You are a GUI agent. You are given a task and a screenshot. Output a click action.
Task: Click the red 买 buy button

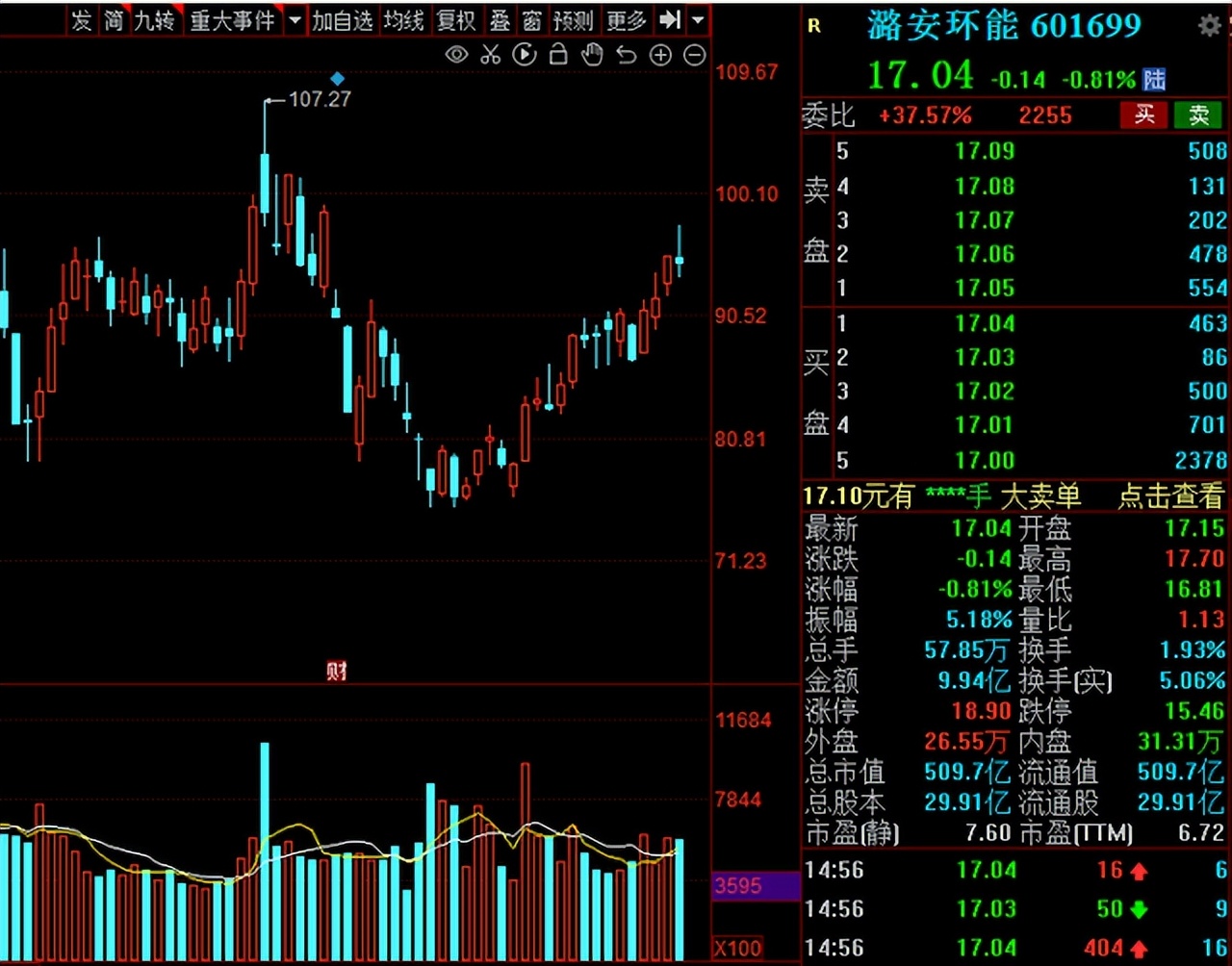(1144, 115)
